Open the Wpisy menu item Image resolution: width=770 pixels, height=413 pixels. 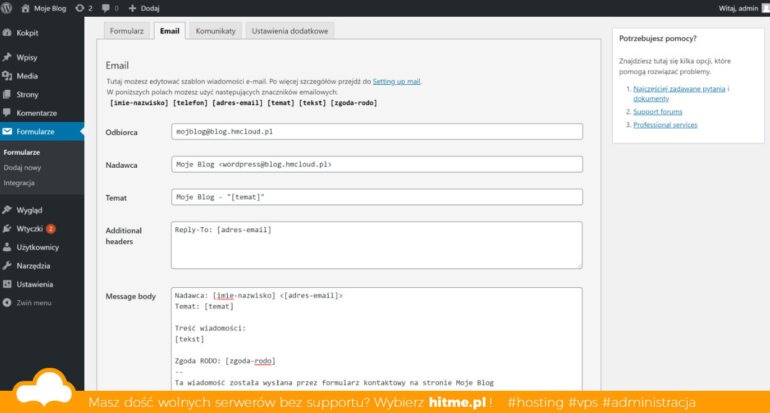27,57
